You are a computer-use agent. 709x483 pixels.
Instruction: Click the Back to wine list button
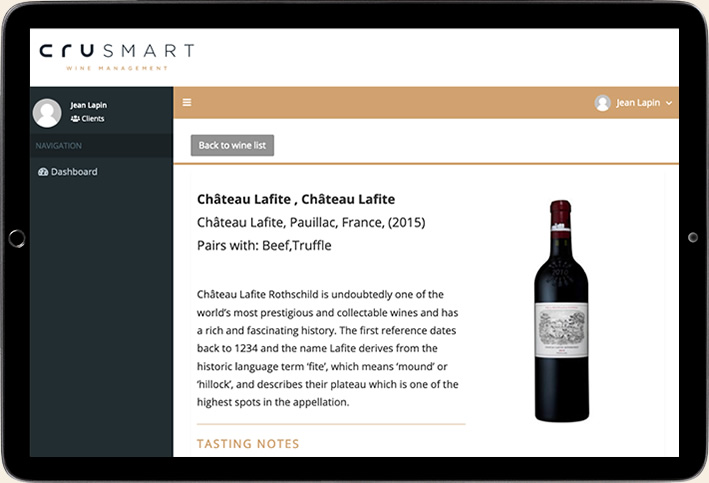click(x=232, y=146)
